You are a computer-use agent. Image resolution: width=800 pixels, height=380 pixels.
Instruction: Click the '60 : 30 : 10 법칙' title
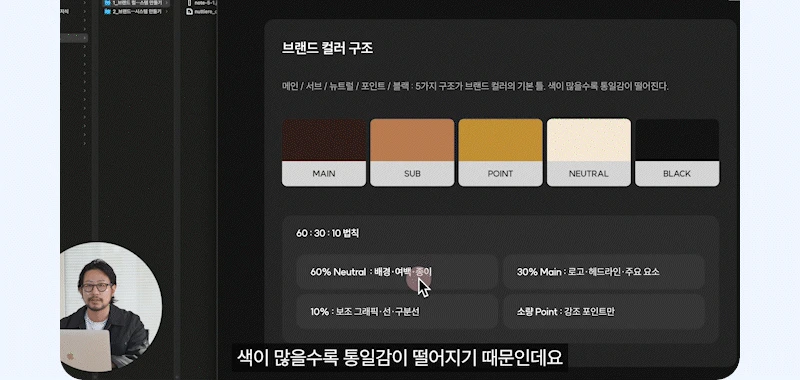click(x=328, y=233)
